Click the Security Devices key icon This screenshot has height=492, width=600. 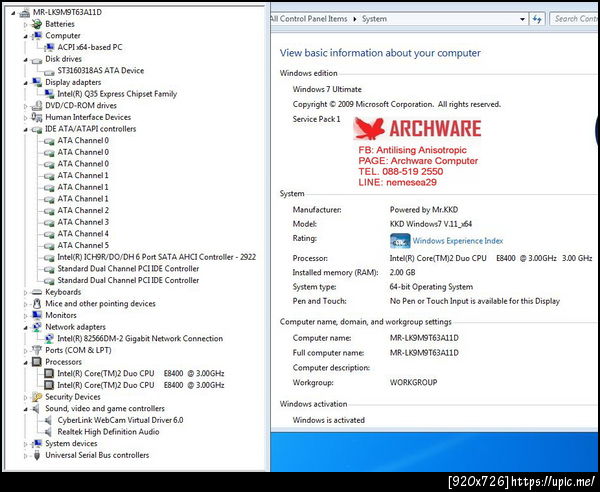37,397
